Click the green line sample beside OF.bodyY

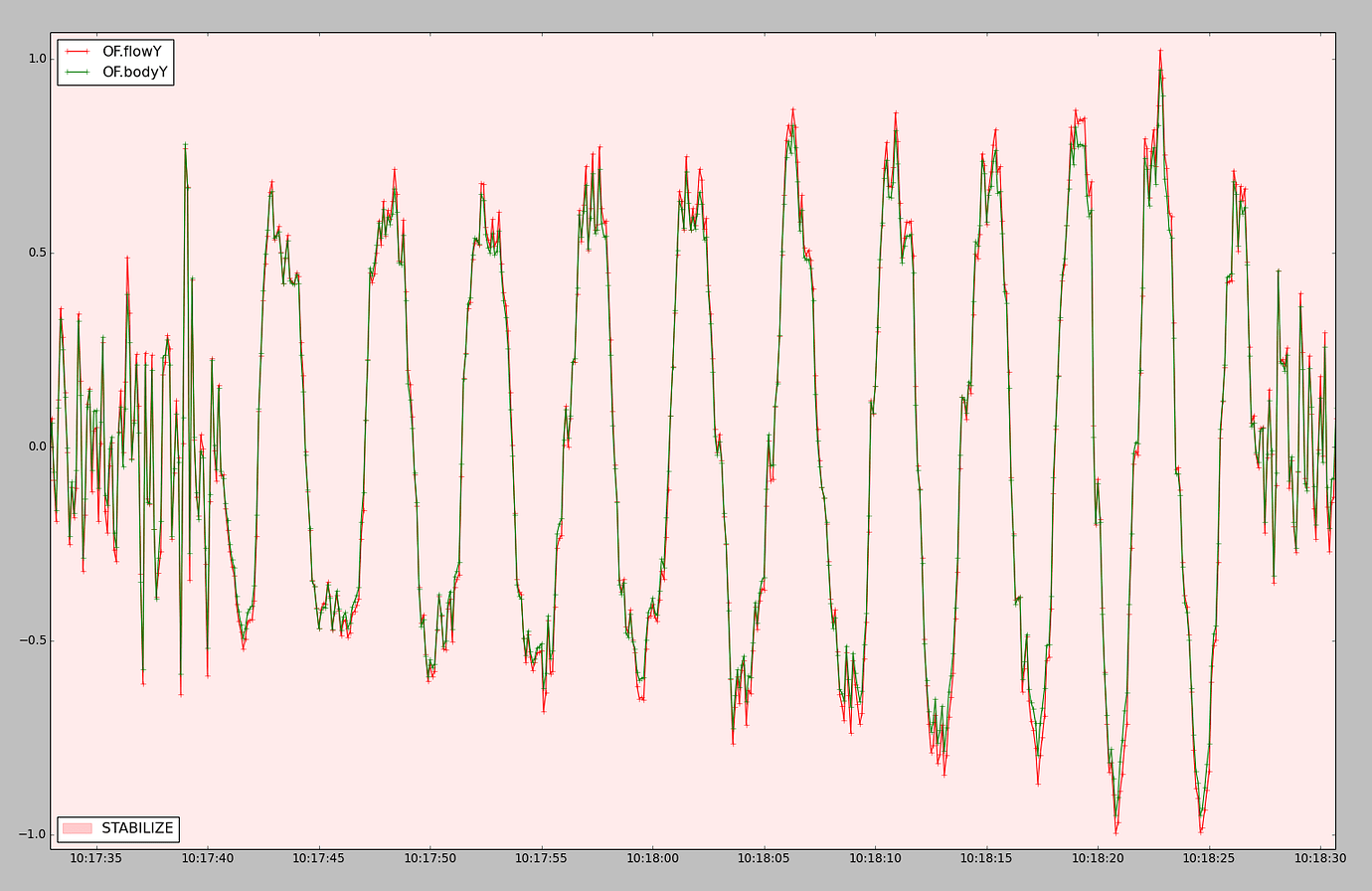75,71
